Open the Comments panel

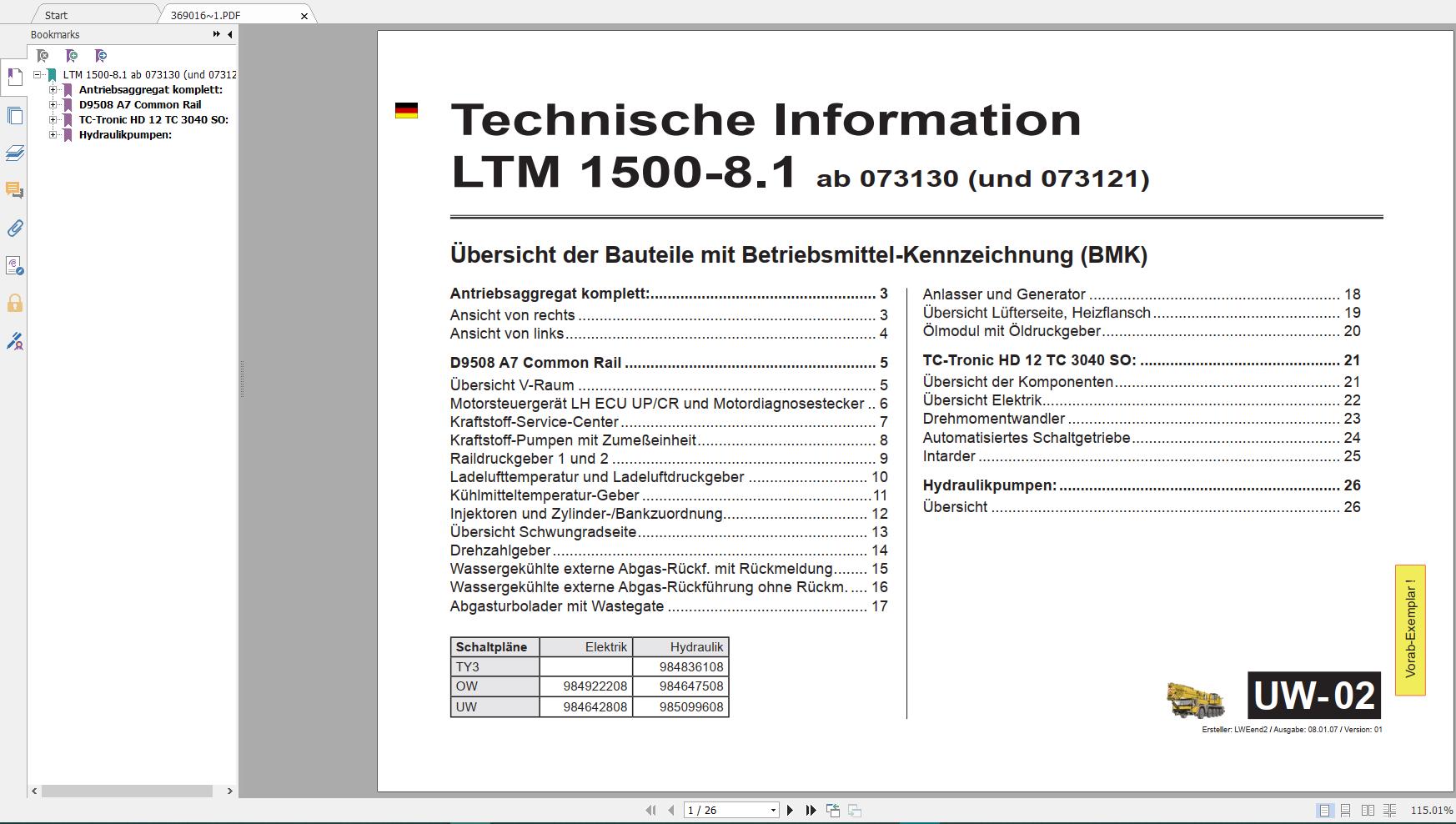click(14, 191)
